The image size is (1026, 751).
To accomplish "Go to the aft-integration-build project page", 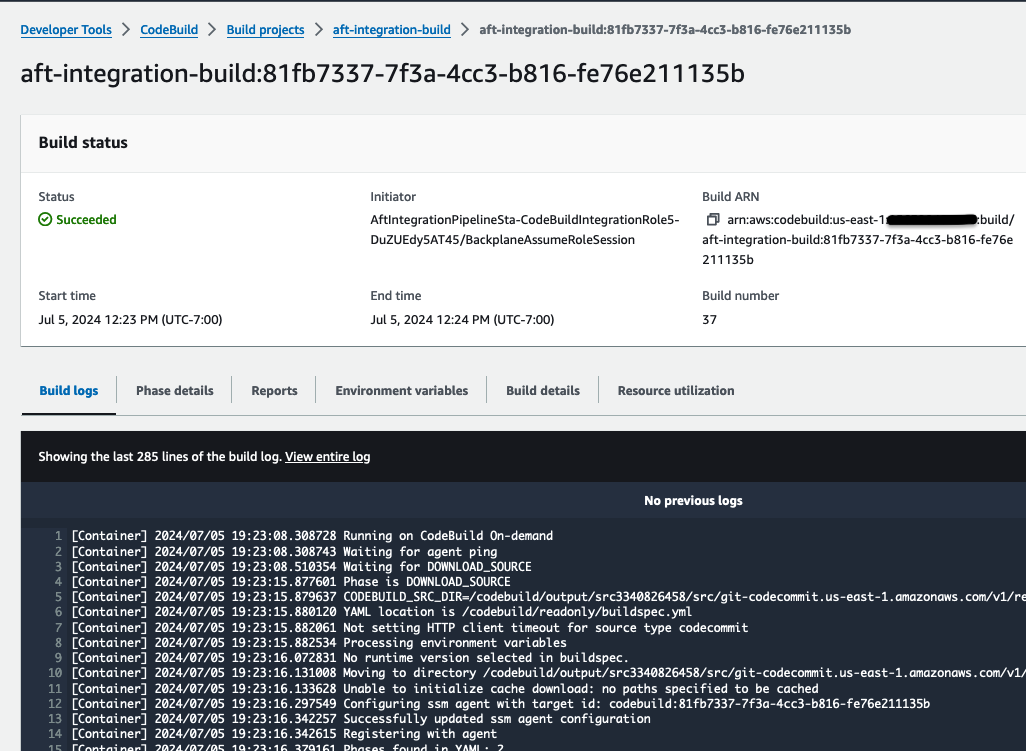I will [x=391, y=29].
